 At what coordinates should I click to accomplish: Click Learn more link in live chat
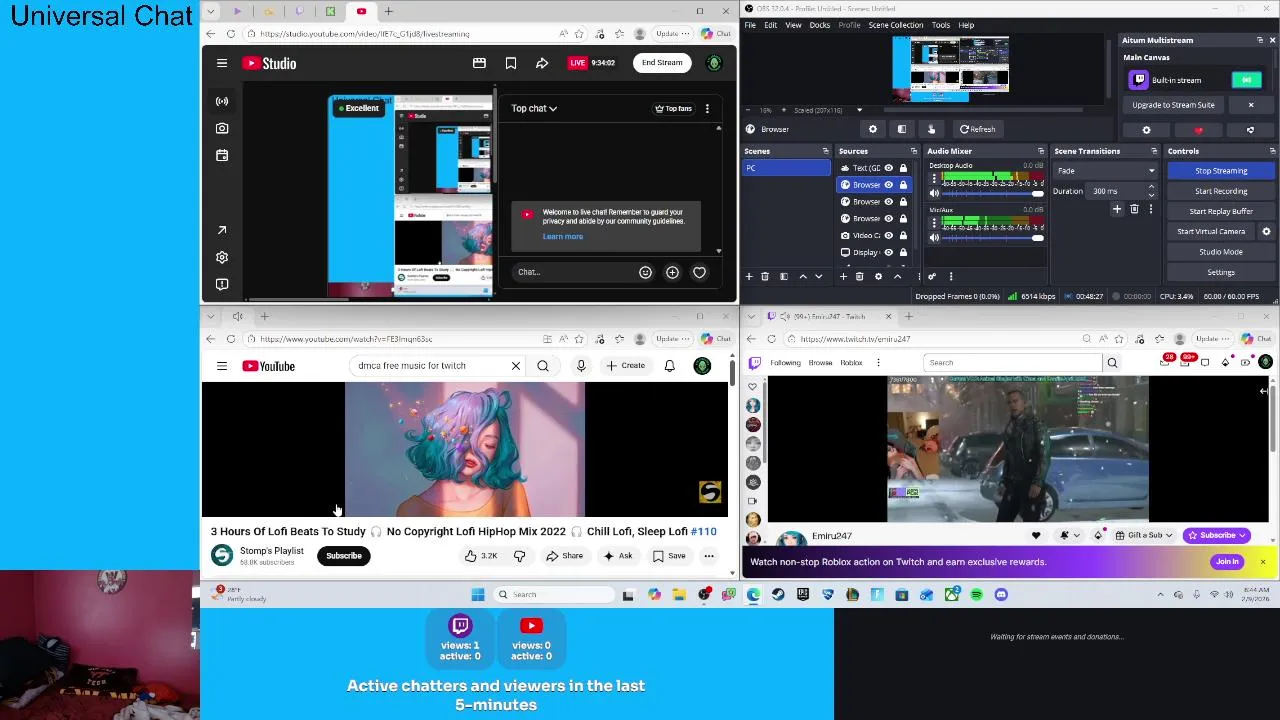point(562,237)
